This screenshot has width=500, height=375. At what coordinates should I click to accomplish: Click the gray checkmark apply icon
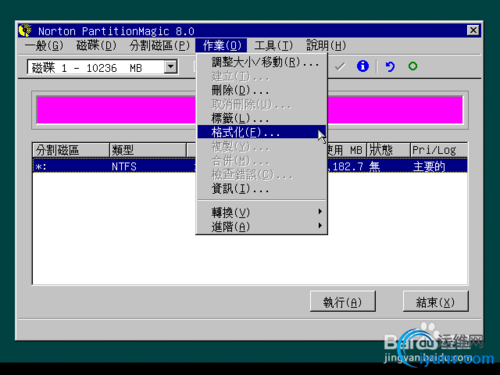click(340, 67)
